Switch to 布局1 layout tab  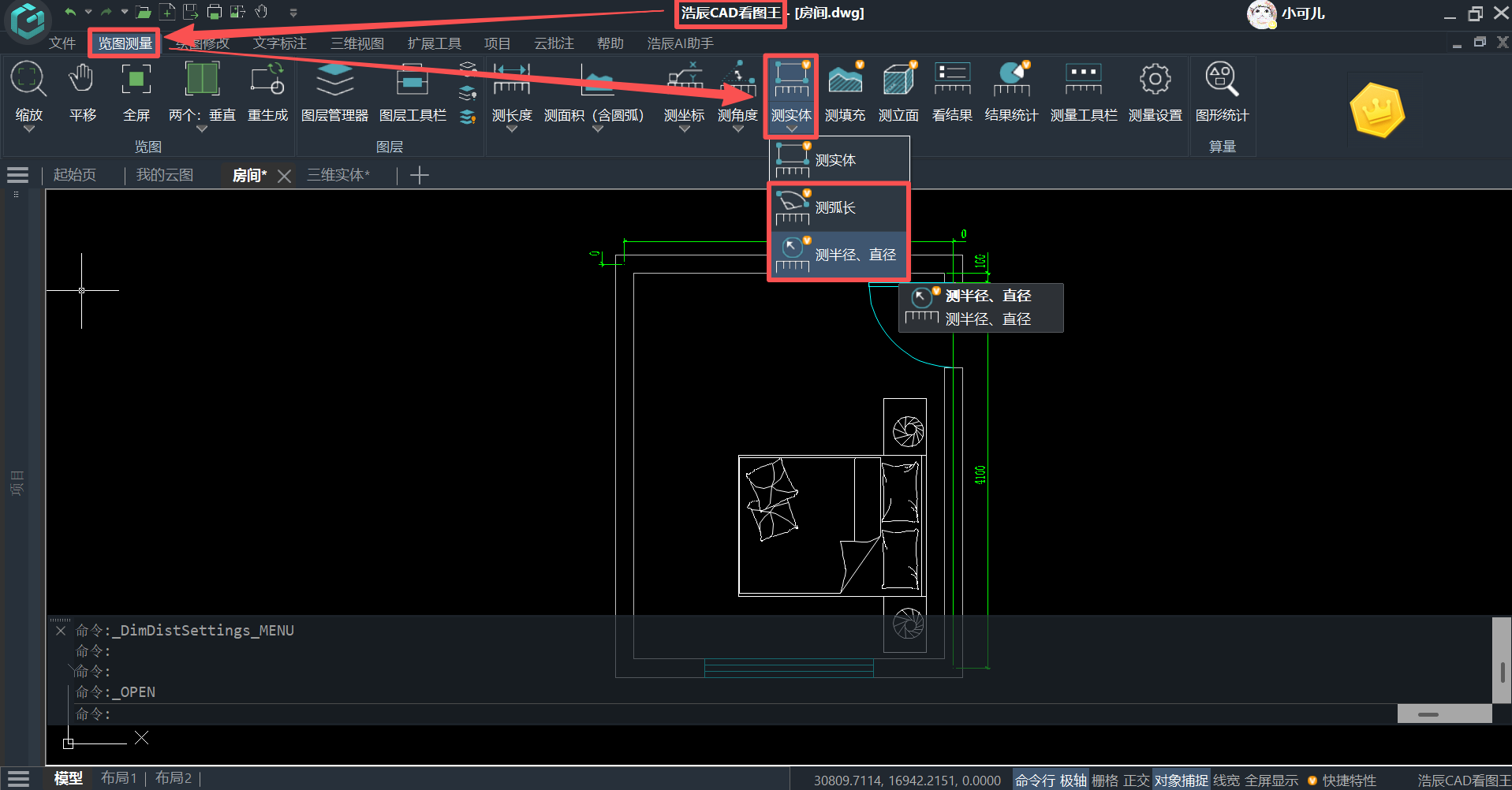[118, 778]
